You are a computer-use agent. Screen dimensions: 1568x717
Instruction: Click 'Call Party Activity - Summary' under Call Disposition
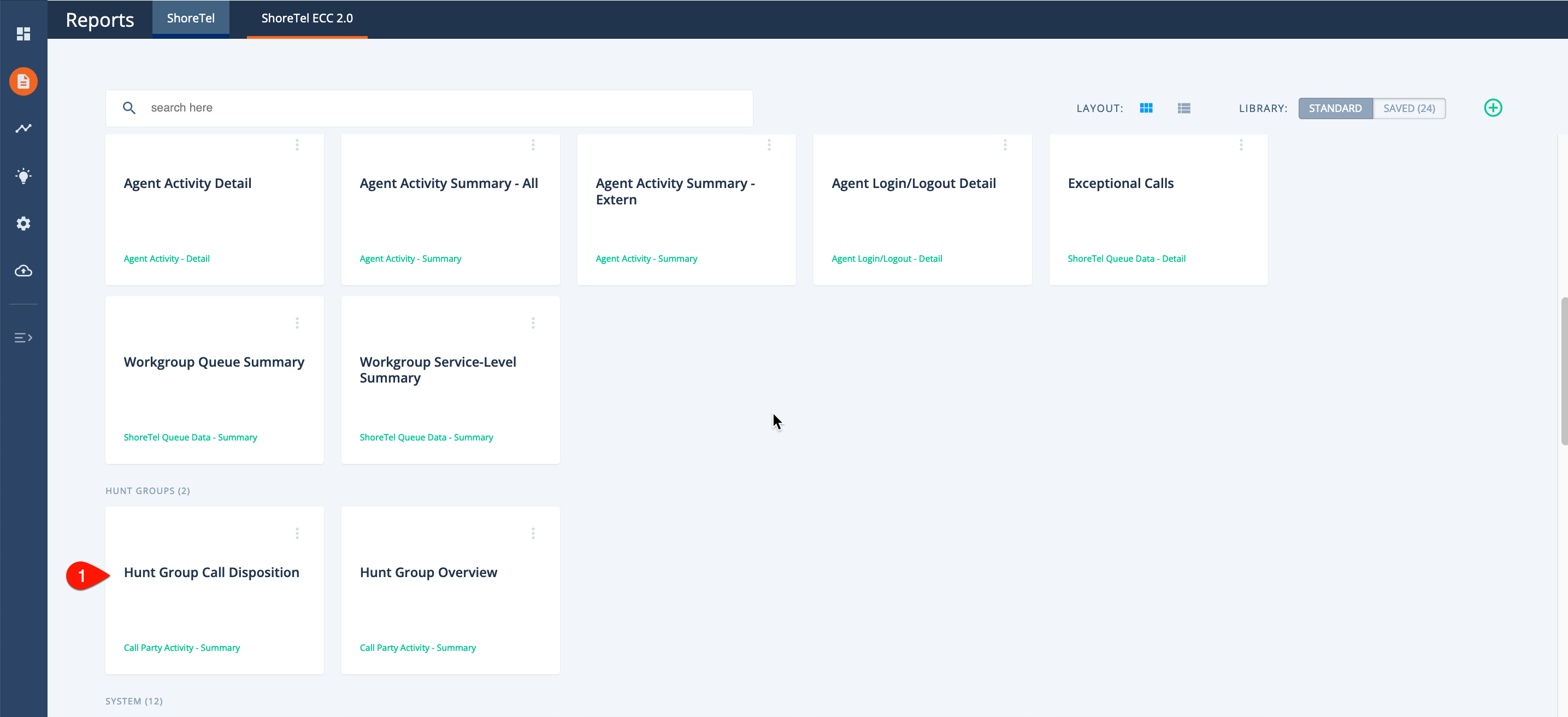coord(181,648)
